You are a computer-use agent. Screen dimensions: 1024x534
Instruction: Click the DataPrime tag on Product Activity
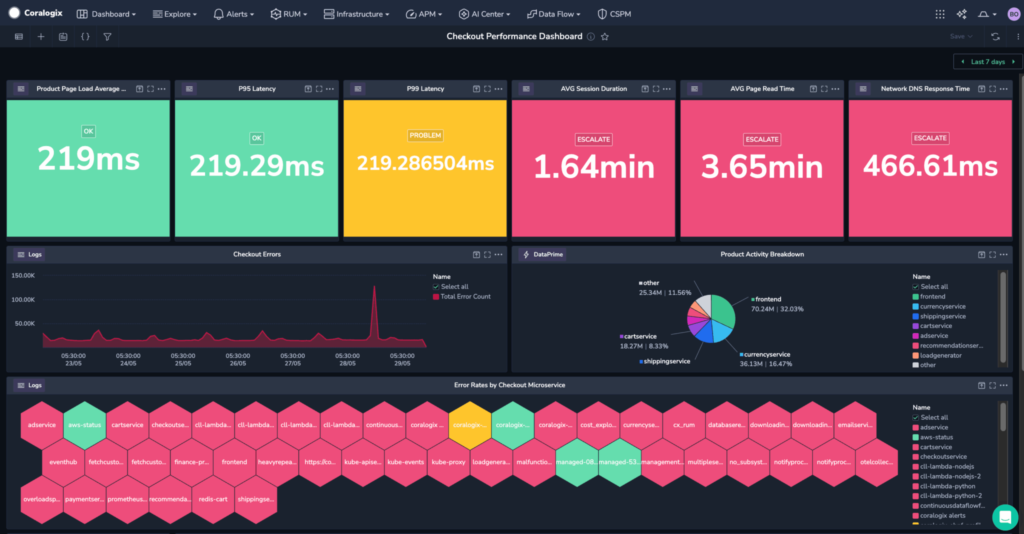(543, 255)
